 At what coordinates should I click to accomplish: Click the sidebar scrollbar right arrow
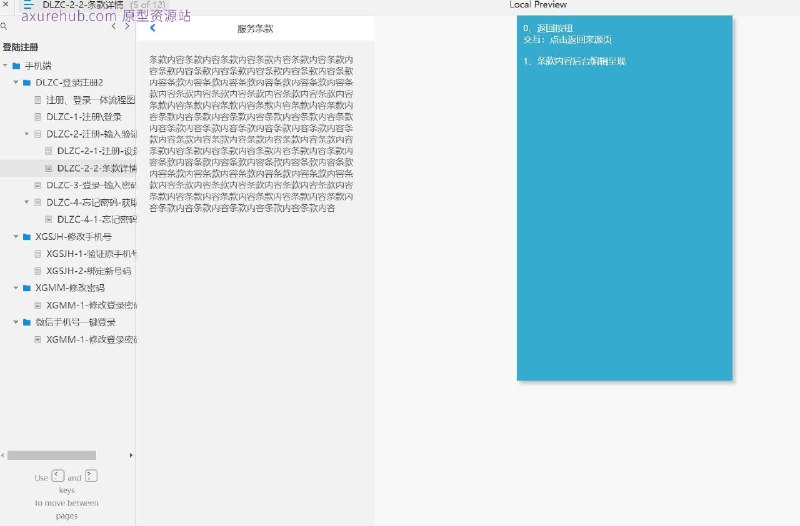pos(131,455)
